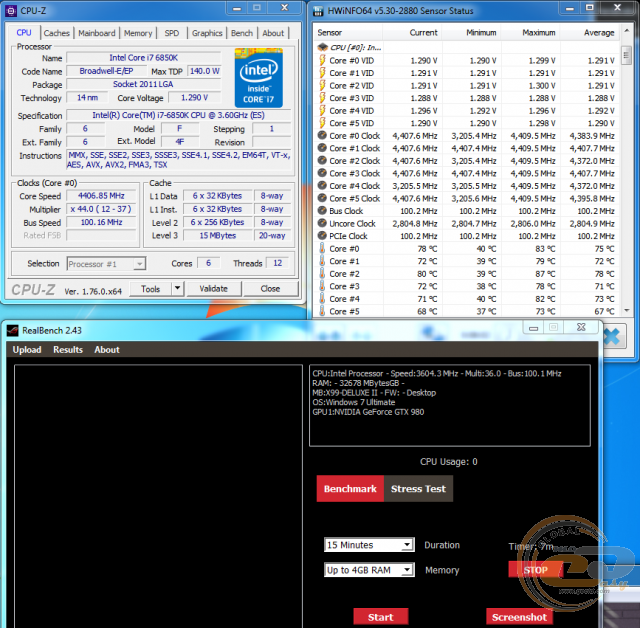Viewport: 640px width, 628px height.
Task: Click the Core Speed value 4406.85 MHz
Action: click(x=101, y=195)
